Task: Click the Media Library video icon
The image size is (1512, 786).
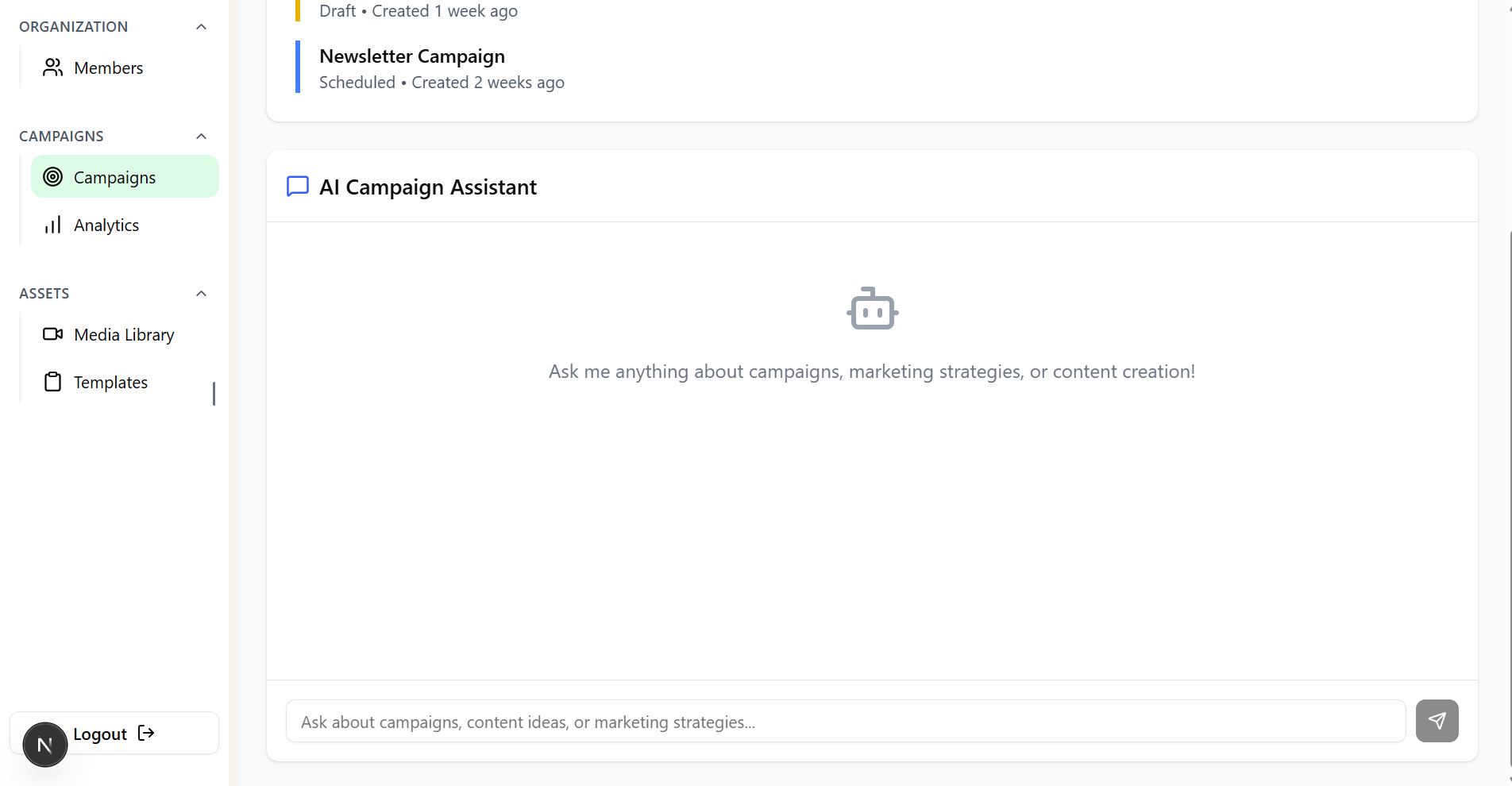Action: [x=52, y=334]
